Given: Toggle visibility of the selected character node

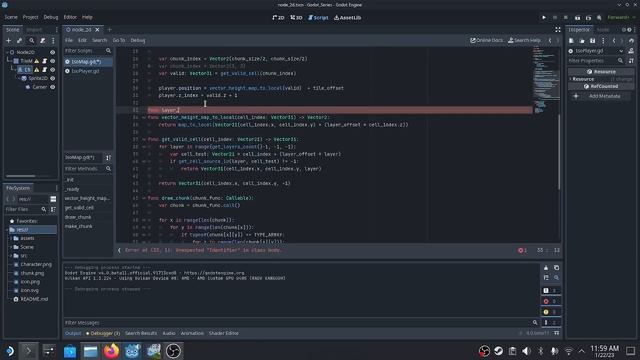Looking at the screenshot, I should click(52, 70).
